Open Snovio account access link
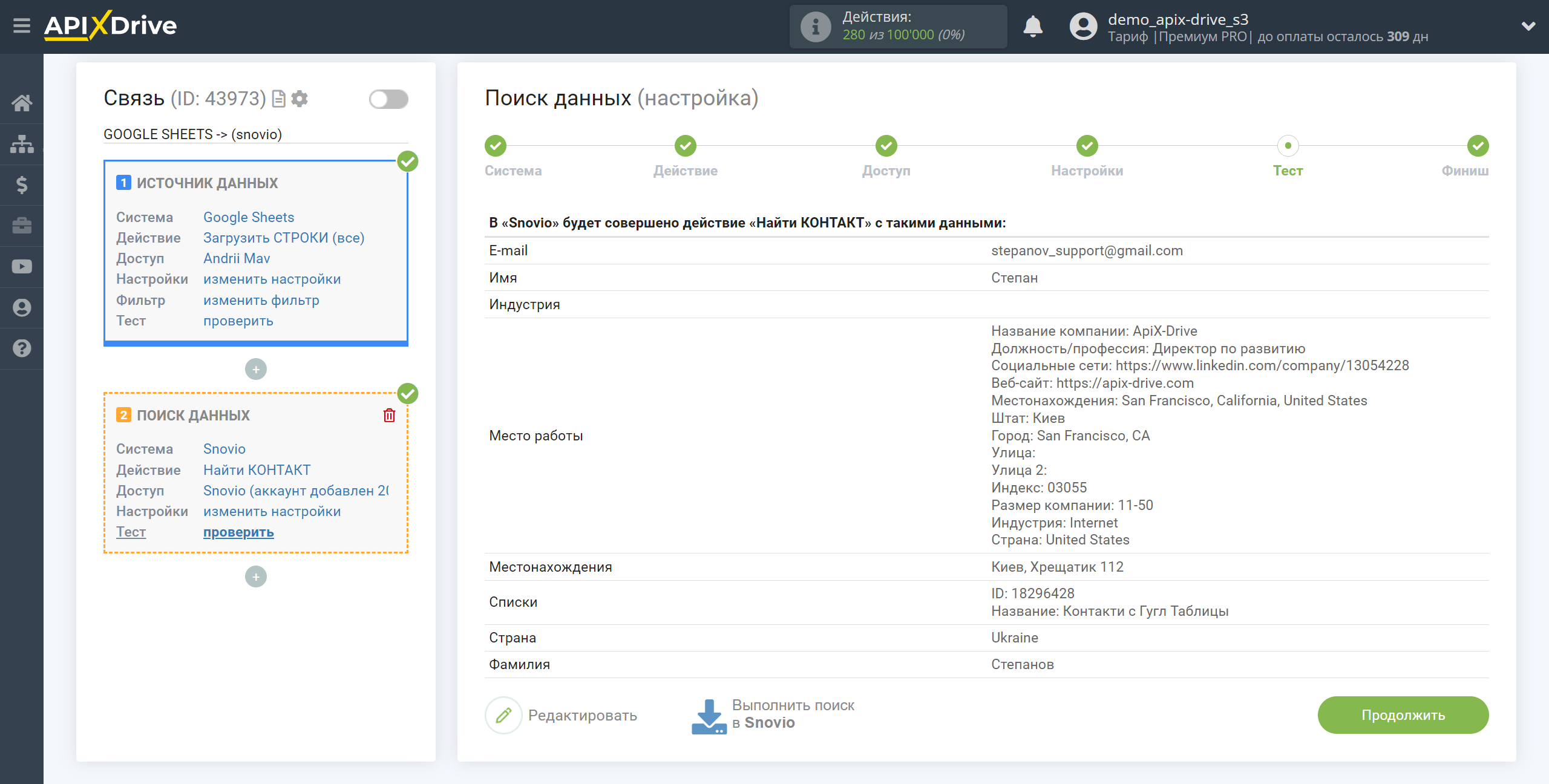The image size is (1549, 784). coord(296,491)
